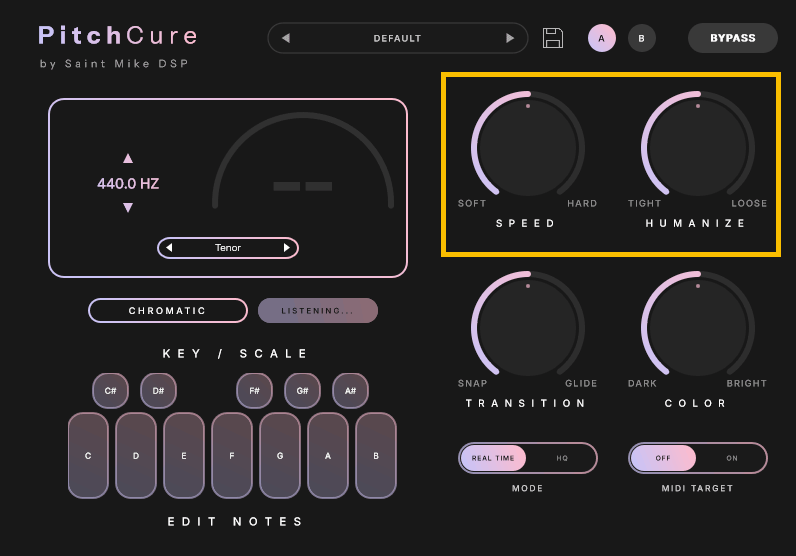Set MIDI target to ON
796x556 pixels.
(x=732, y=458)
